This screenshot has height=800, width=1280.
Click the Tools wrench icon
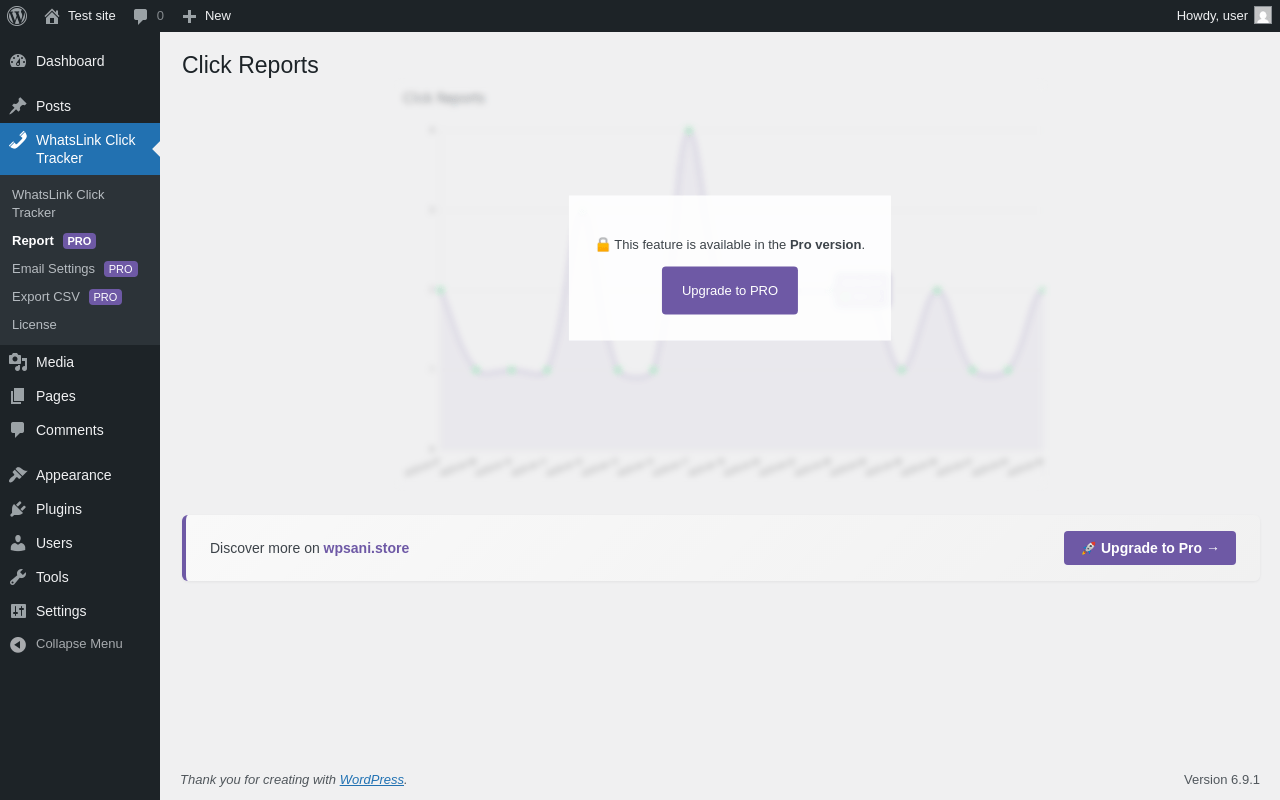(18, 577)
